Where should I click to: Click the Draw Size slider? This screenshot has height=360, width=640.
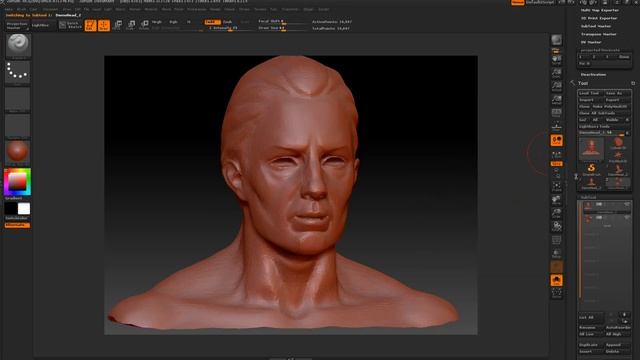coord(282,28)
